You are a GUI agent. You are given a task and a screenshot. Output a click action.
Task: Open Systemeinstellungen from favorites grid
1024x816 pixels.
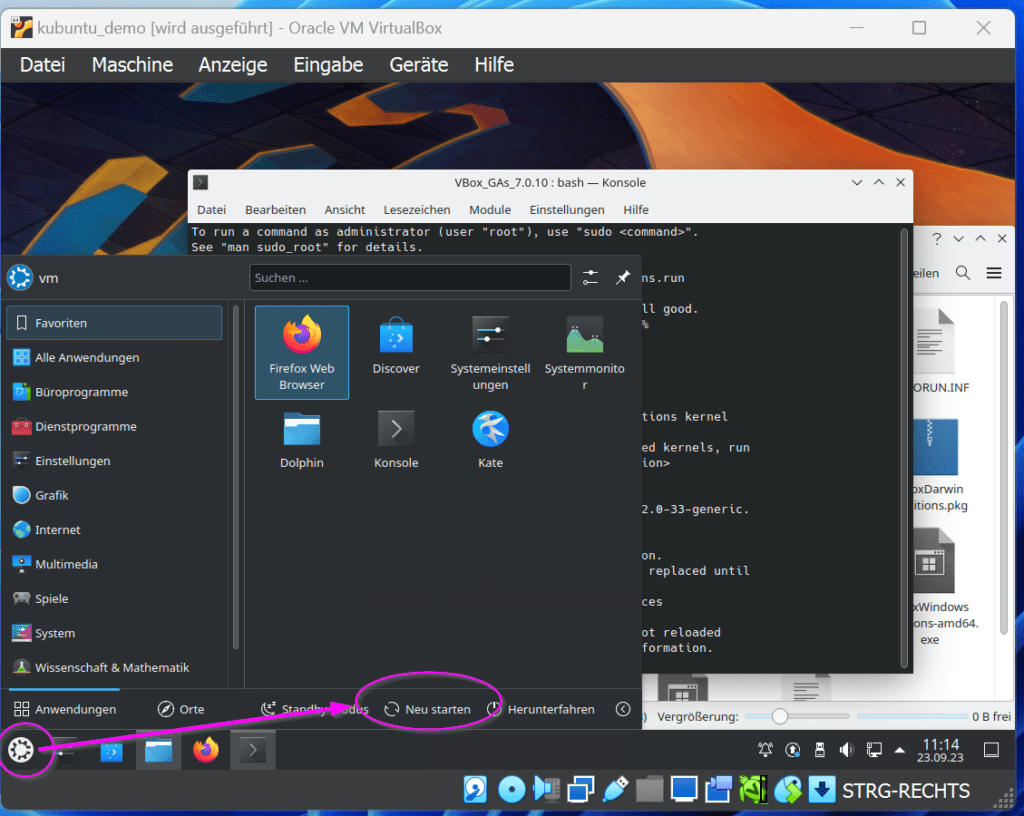tap(490, 353)
